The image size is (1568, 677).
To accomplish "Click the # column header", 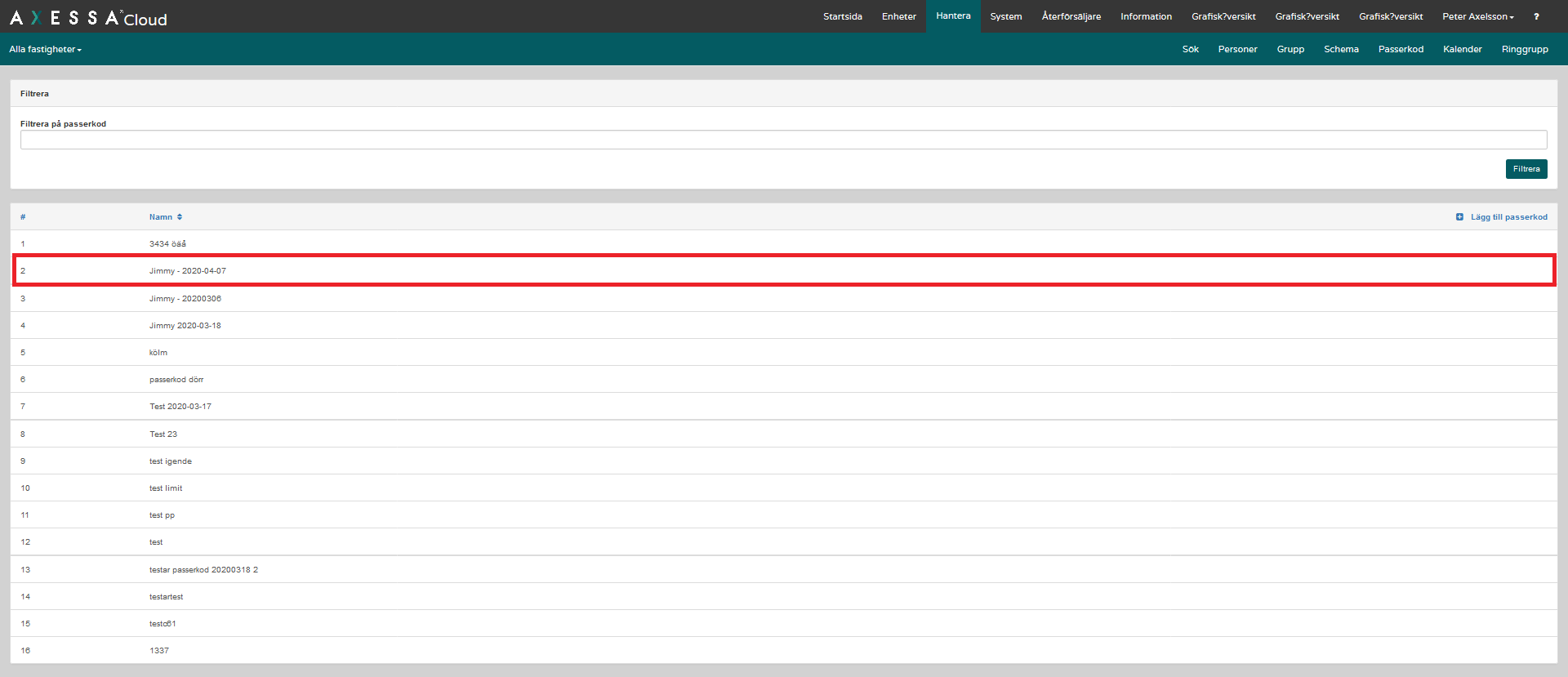I will pyautogui.click(x=23, y=217).
